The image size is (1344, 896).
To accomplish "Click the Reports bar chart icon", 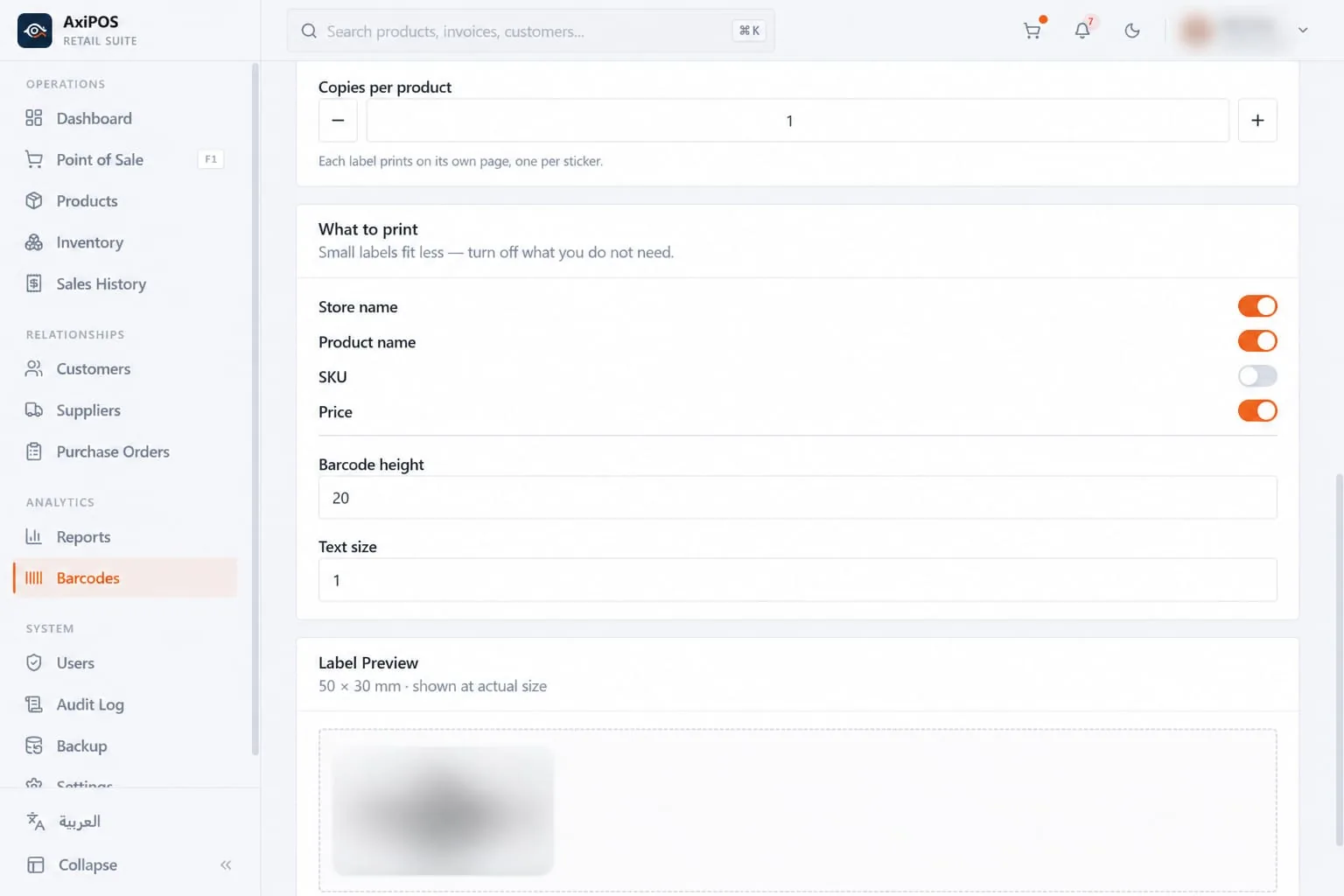I will tap(34, 536).
